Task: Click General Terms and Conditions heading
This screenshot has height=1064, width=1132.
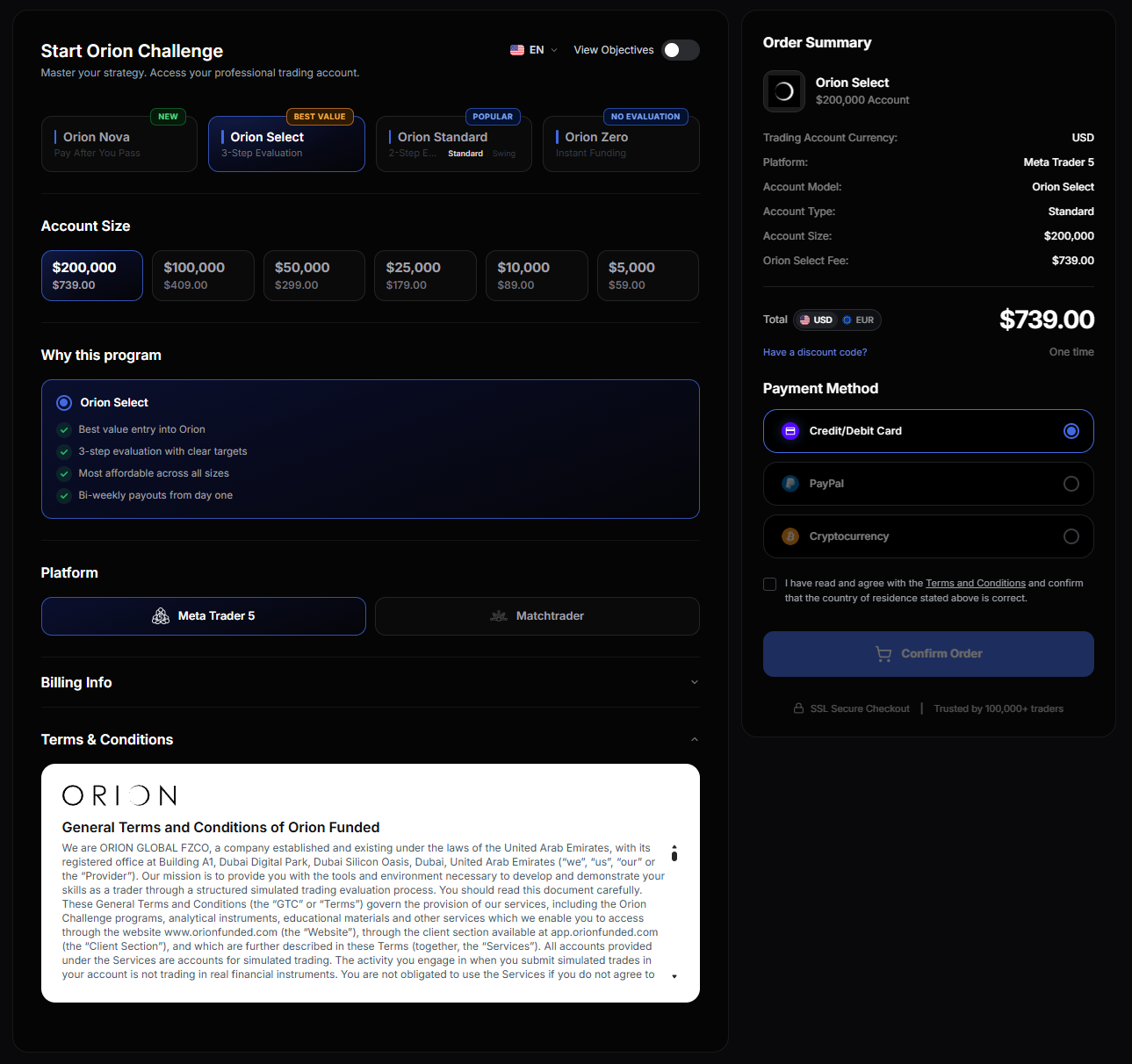Action: coord(221,827)
